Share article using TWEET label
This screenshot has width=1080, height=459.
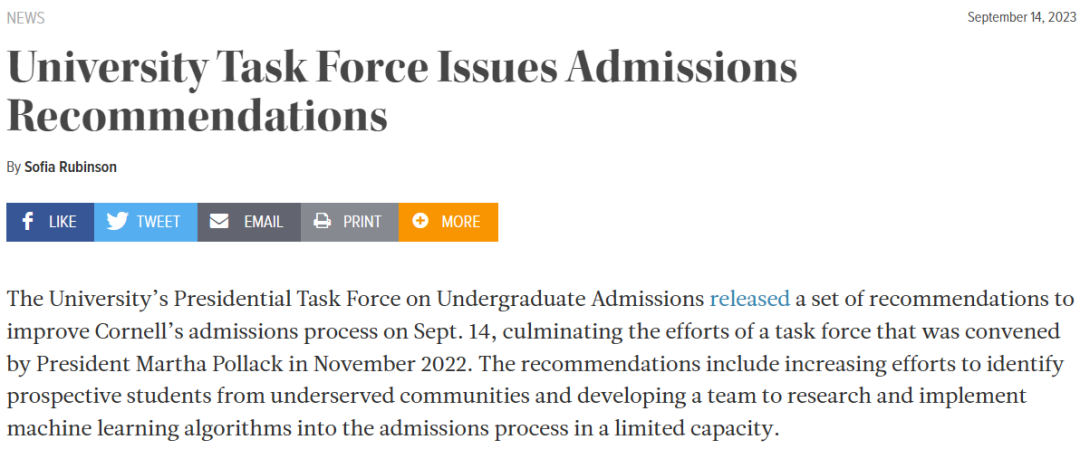[158, 222]
